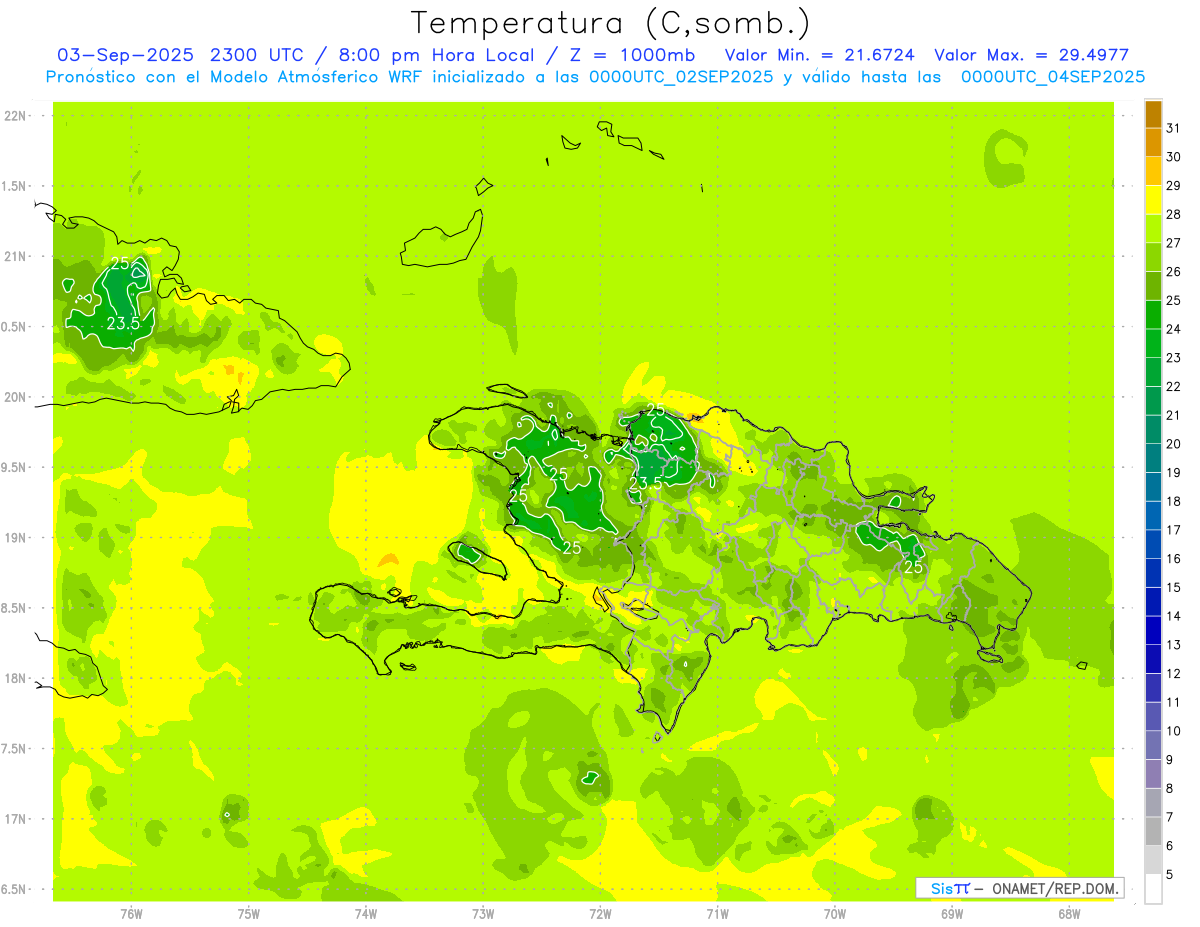The height and width of the screenshot is (927, 1200).
Task: Click the "23.5" contour label over Cuba
Action: 122,324
